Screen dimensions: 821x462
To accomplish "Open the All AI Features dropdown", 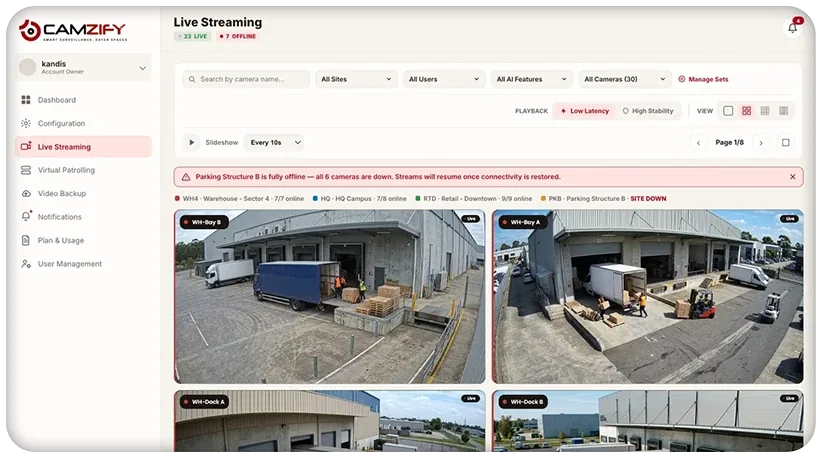I will click(x=531, y=79).
